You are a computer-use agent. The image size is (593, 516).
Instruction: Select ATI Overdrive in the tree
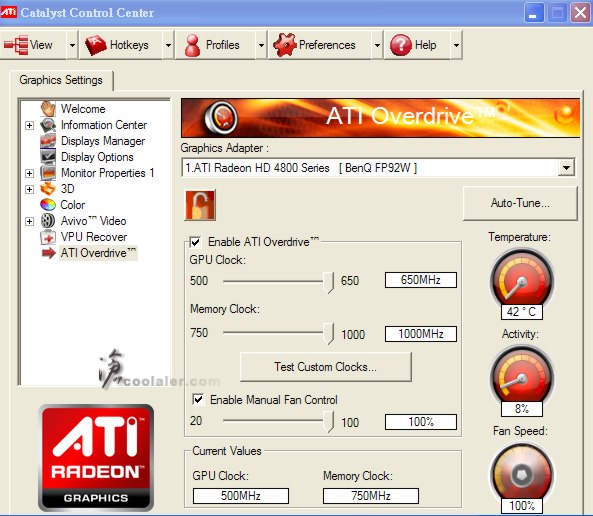98,253
